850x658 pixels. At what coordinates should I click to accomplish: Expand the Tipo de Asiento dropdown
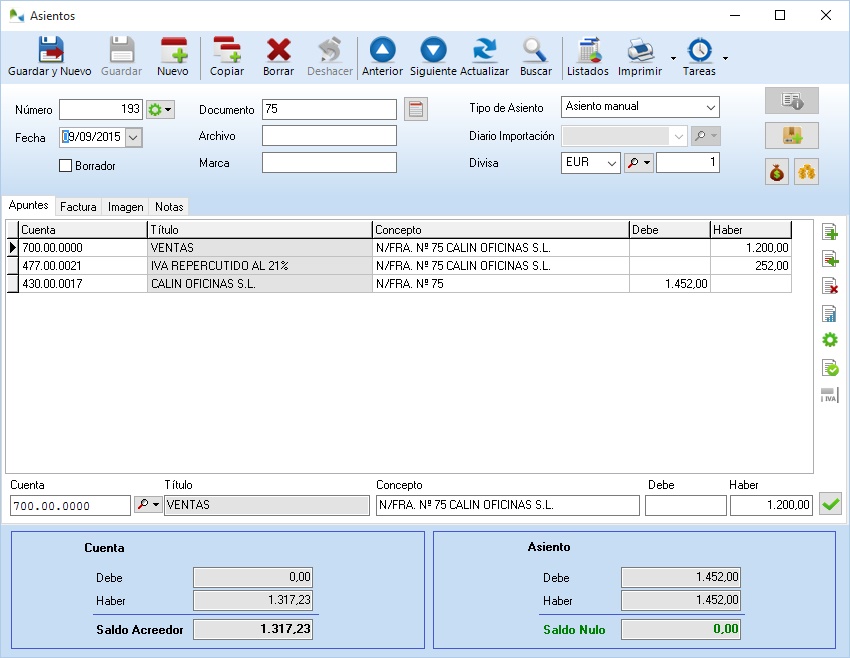coord(710,107)
